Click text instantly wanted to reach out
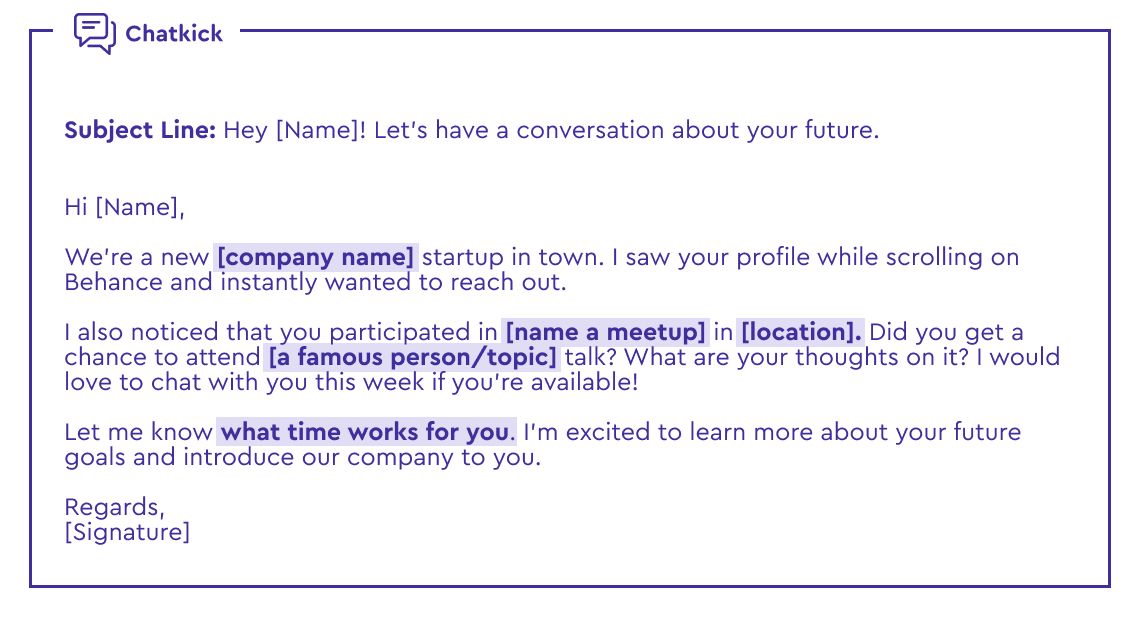Image resolution: width=1140 pixels, height=628 pixels. [393, 282]
